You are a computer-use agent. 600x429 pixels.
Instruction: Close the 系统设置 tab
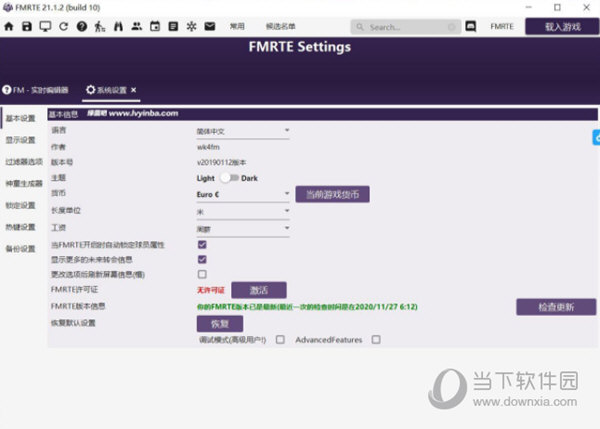pyautogui.click(x=134, y=90)
